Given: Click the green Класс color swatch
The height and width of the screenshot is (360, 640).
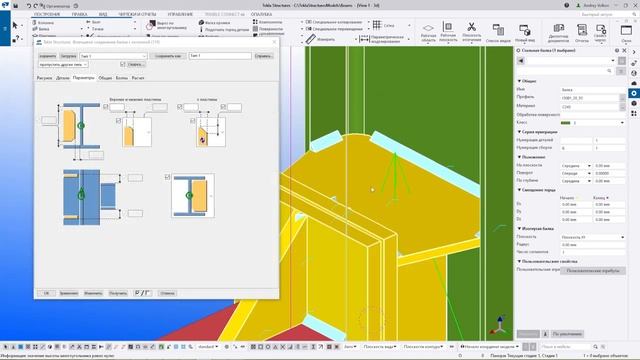Looking at the screenshot, I should click(565, 123).
